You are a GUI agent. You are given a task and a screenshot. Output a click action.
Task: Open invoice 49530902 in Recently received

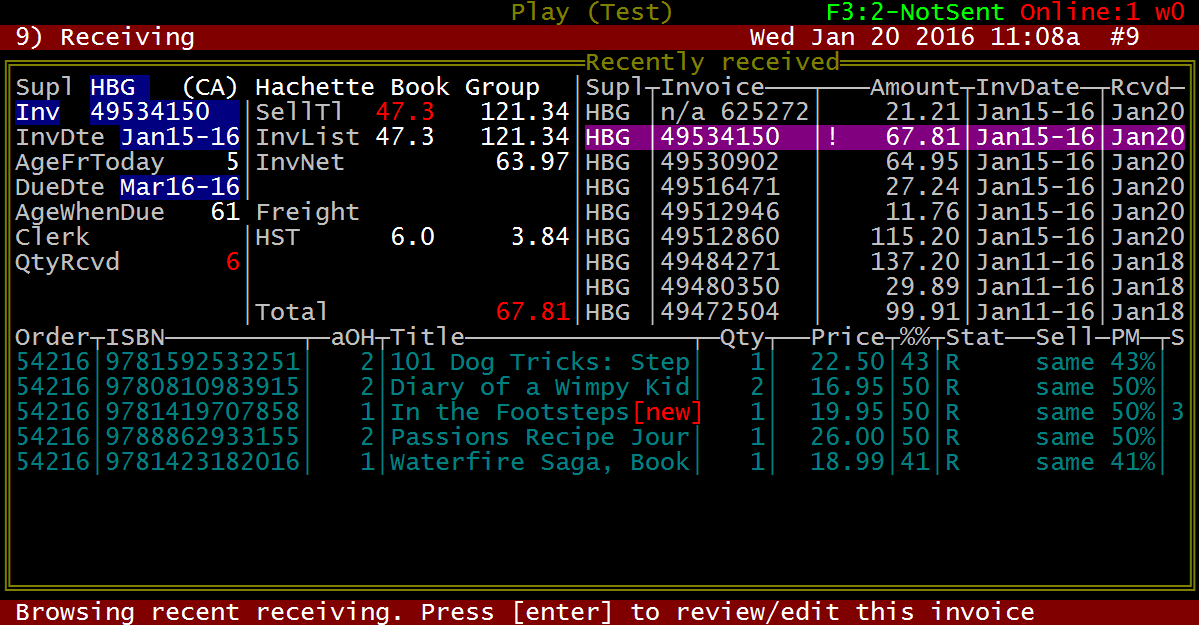[719, 162]
